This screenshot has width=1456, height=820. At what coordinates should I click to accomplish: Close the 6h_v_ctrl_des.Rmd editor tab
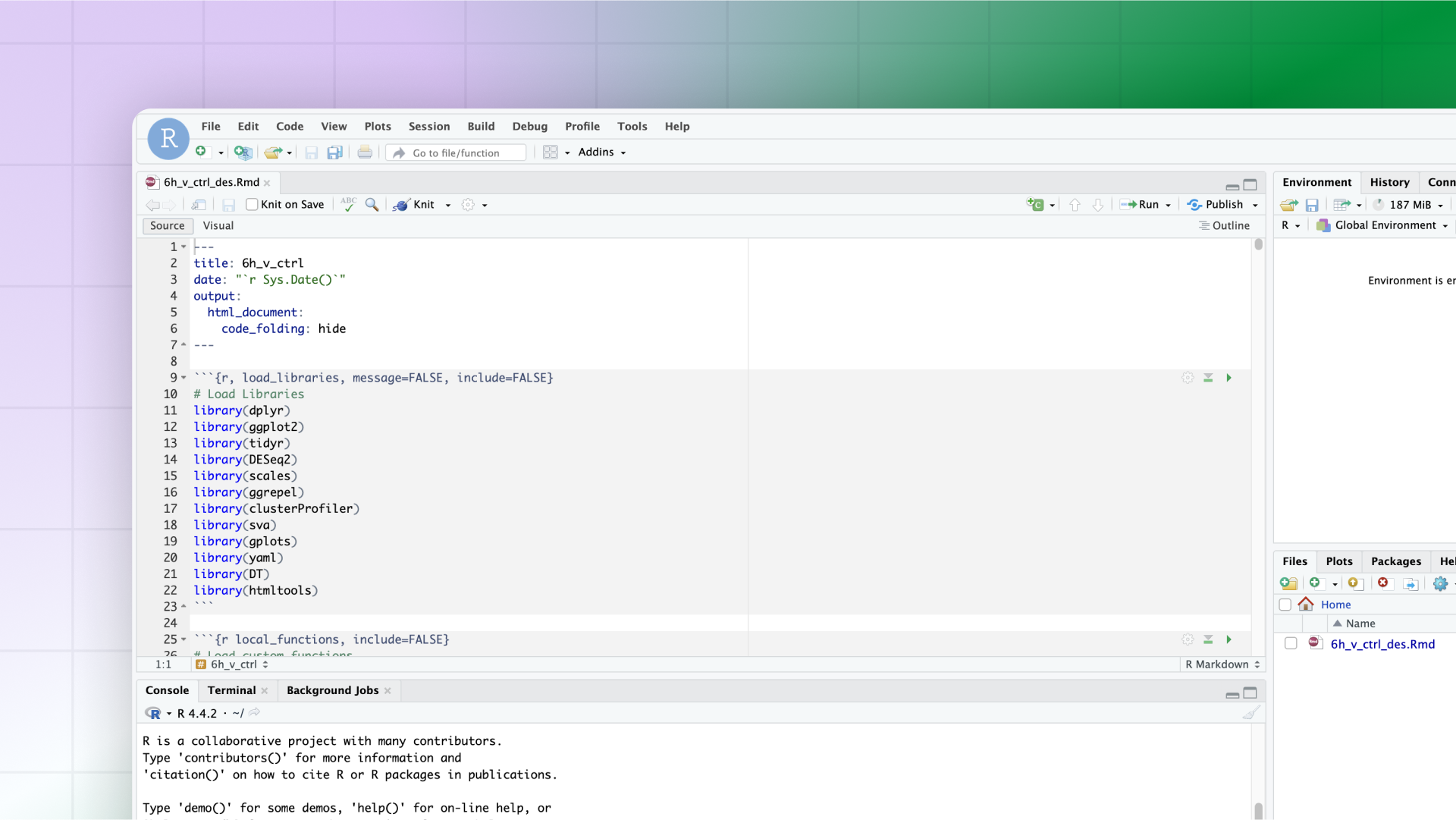267,183
